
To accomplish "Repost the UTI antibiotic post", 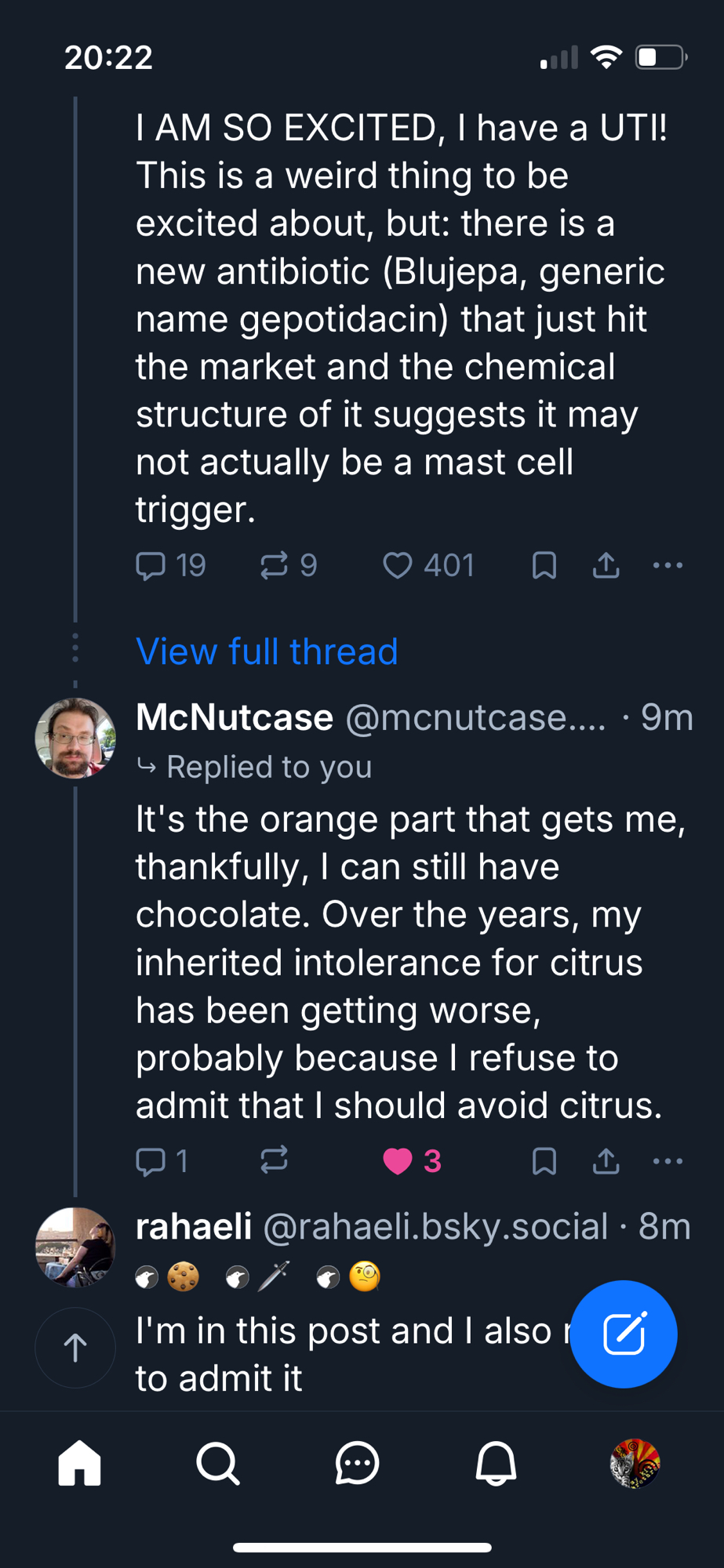I will [x=274, y=565].
